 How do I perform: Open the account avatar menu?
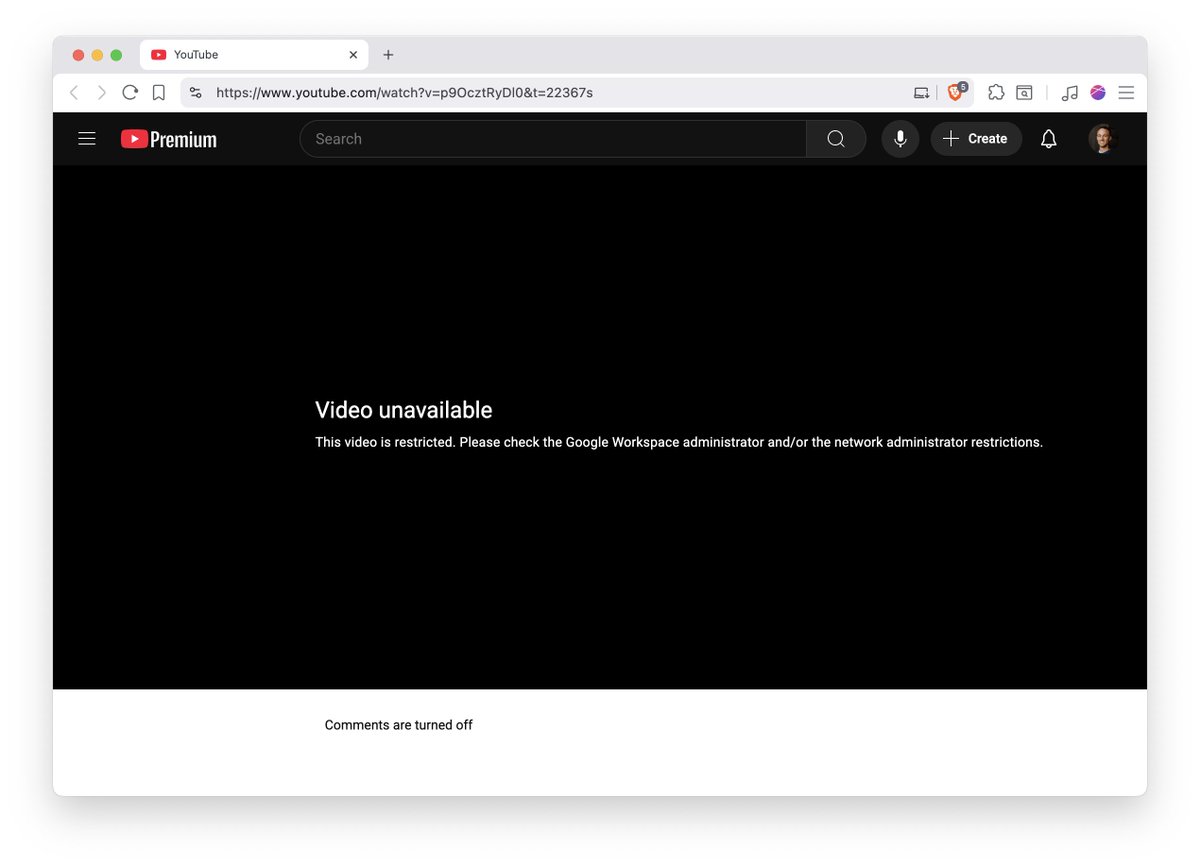tap(1102, 139)
